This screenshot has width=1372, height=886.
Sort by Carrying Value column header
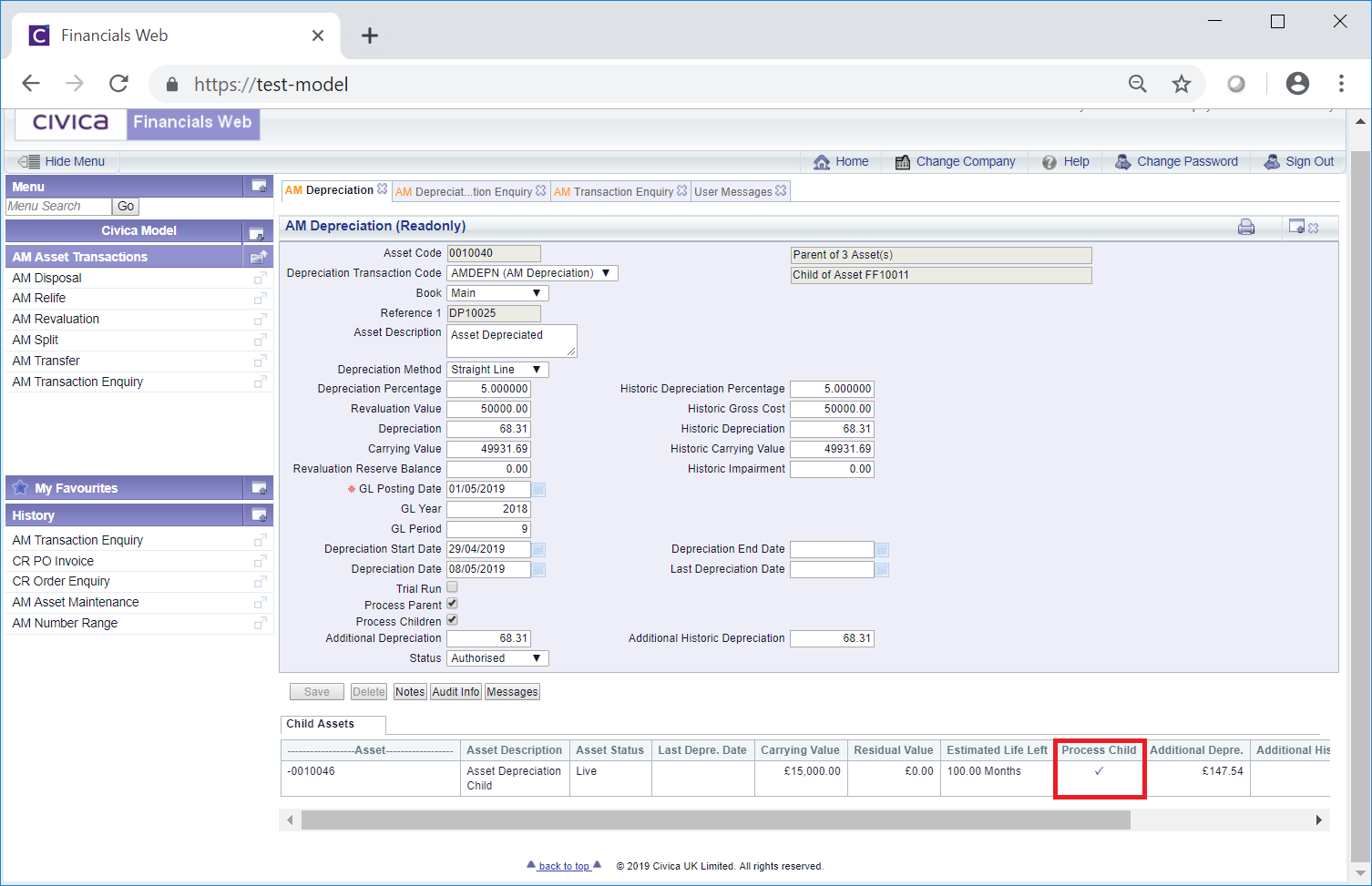(x=800, y=750)
